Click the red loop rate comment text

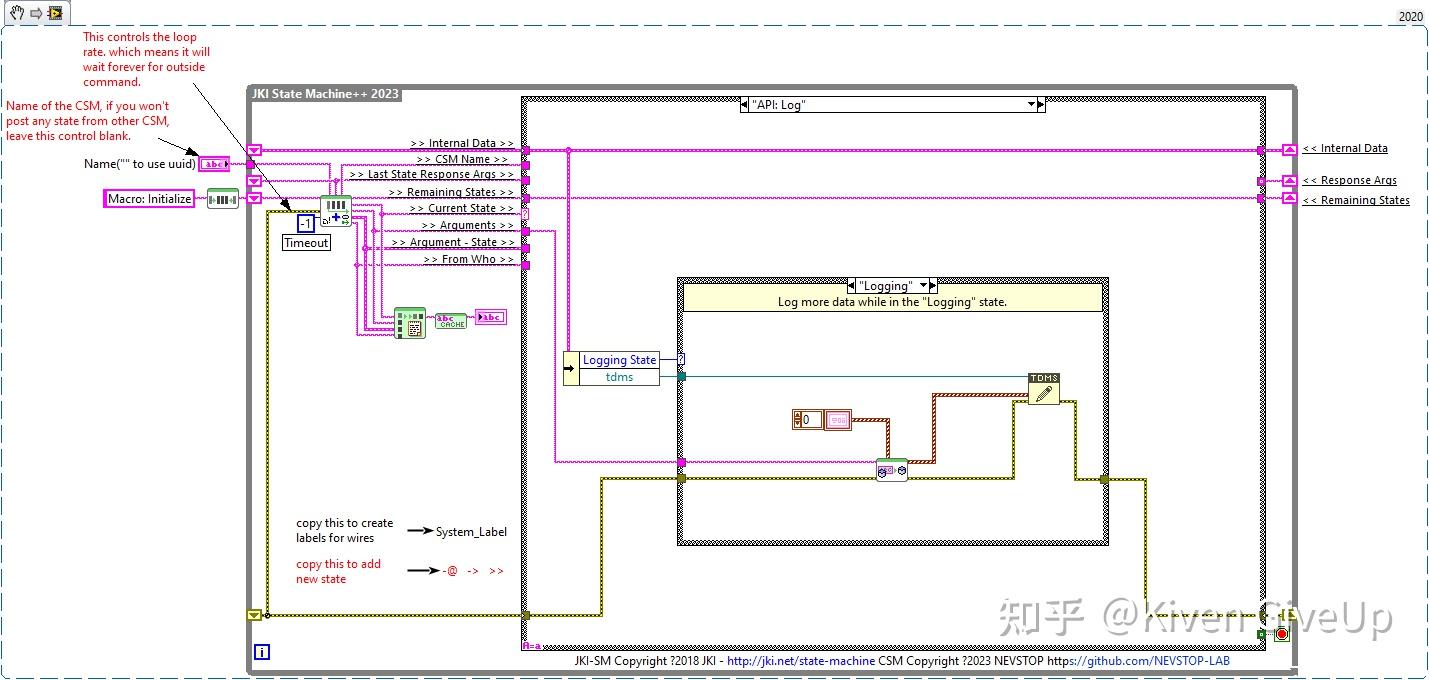click(146, 60)
